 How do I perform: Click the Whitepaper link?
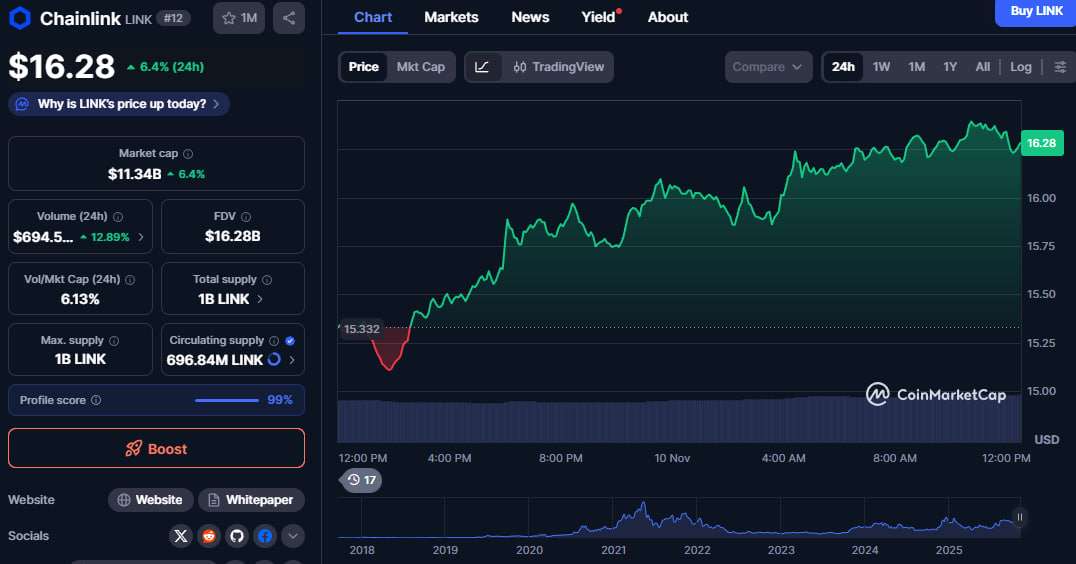tap(251, 500)
